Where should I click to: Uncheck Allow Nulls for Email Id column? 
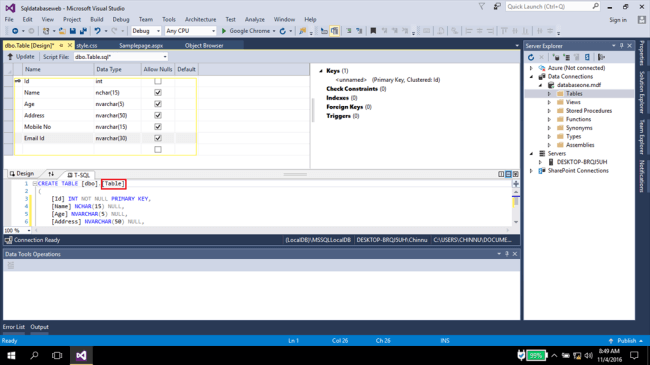click(158, 138)
